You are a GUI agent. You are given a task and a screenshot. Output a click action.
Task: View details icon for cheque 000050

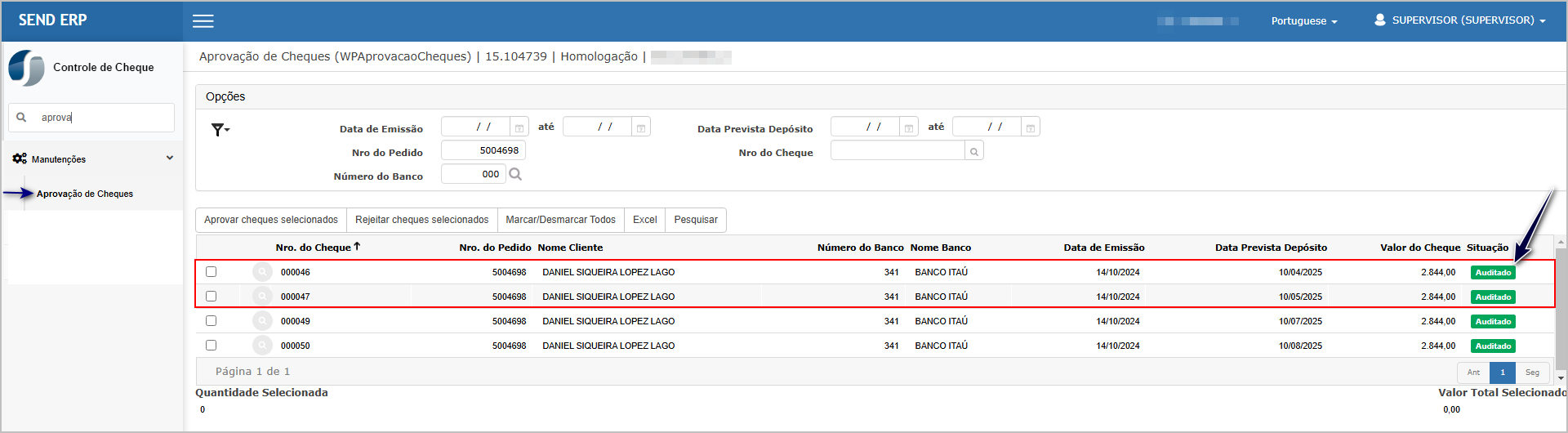click(x=262, y=346)
